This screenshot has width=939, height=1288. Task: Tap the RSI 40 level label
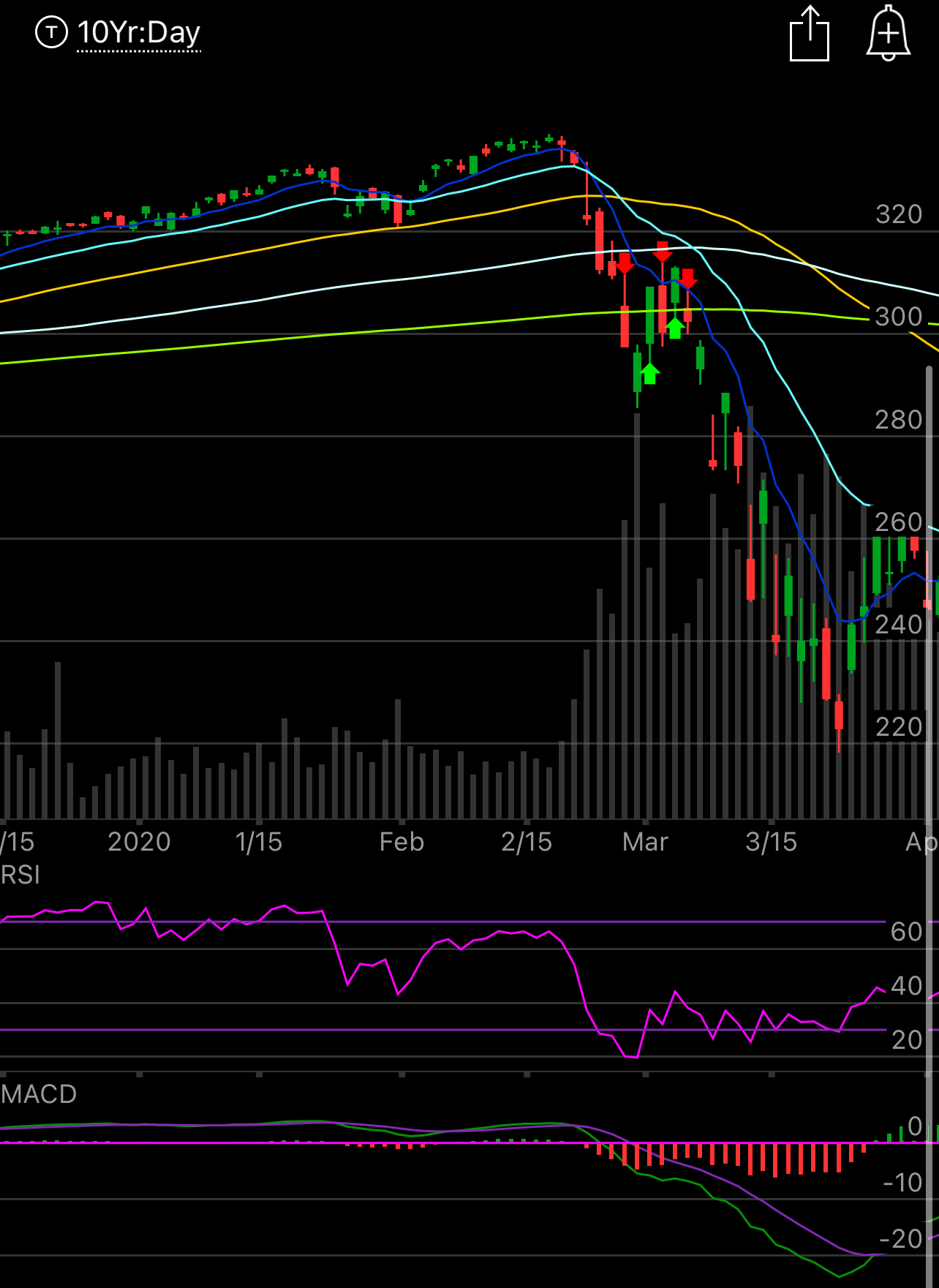[x=907, y=986]
